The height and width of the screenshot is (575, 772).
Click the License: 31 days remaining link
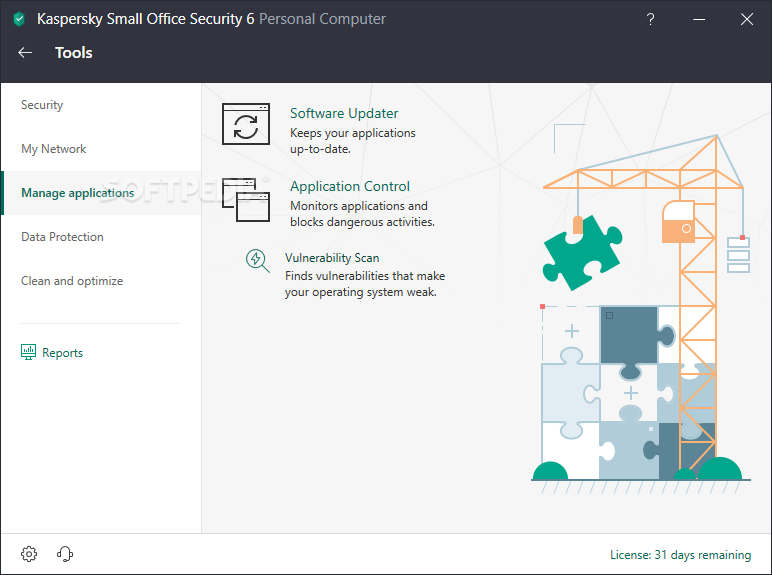680,555
